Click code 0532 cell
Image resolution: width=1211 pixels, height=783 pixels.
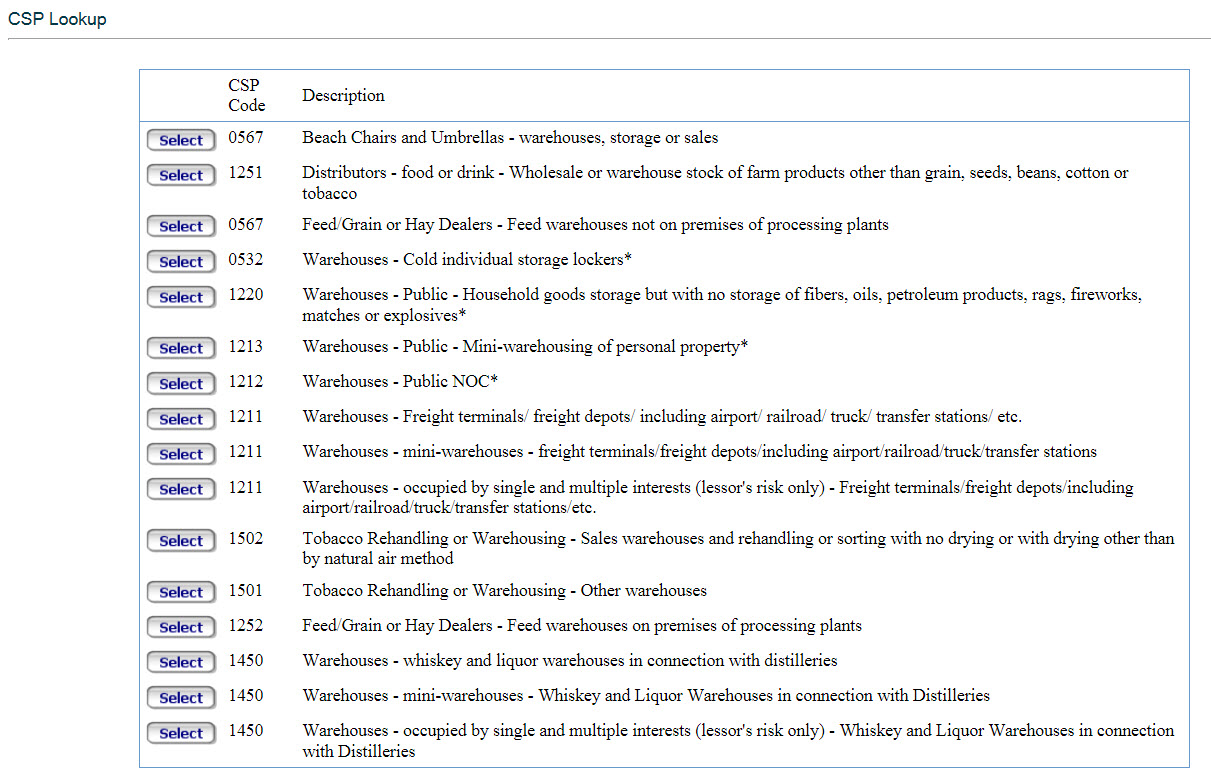click(x=246, y=260)
